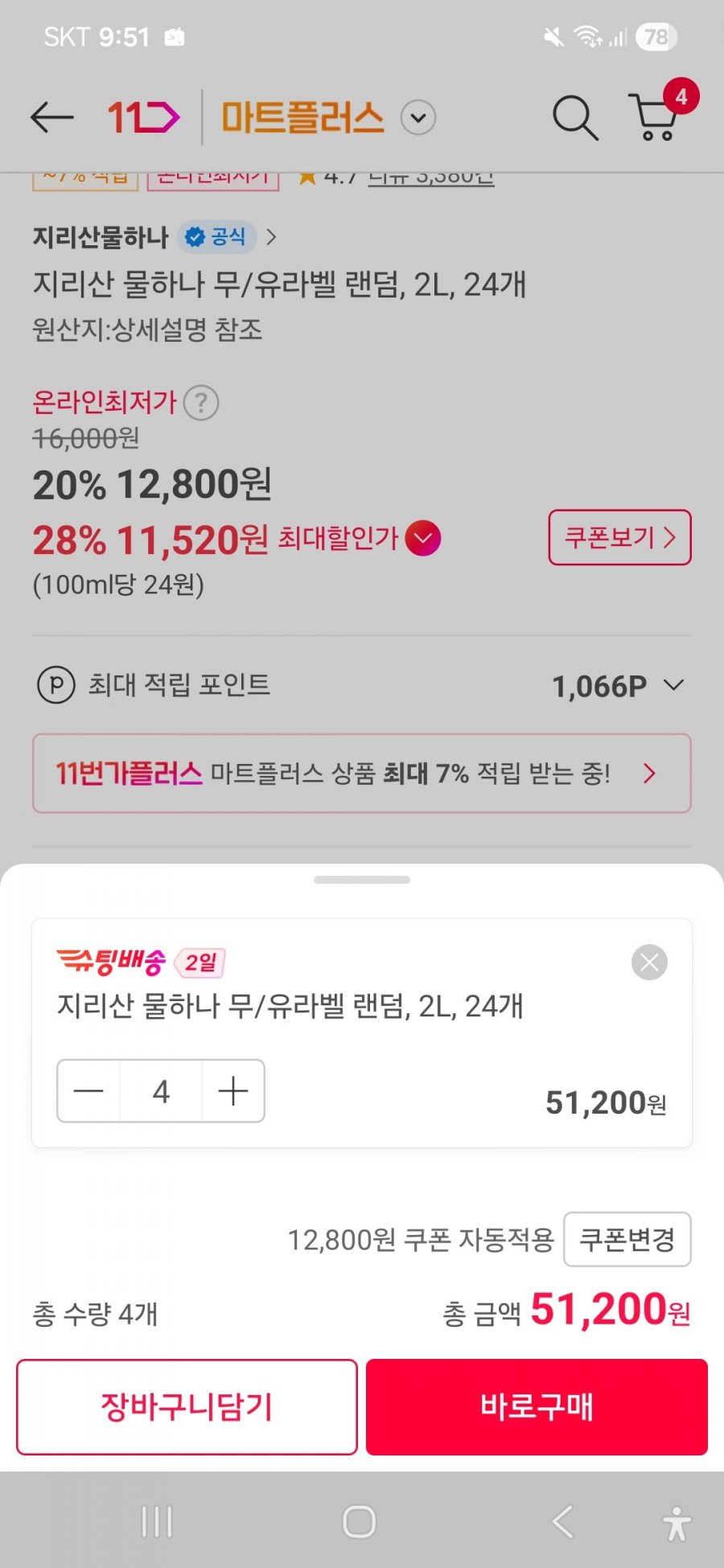Screen dimensions: 724x1568
Task: Show online lowest price help tooltip
Action: point(201,402)
